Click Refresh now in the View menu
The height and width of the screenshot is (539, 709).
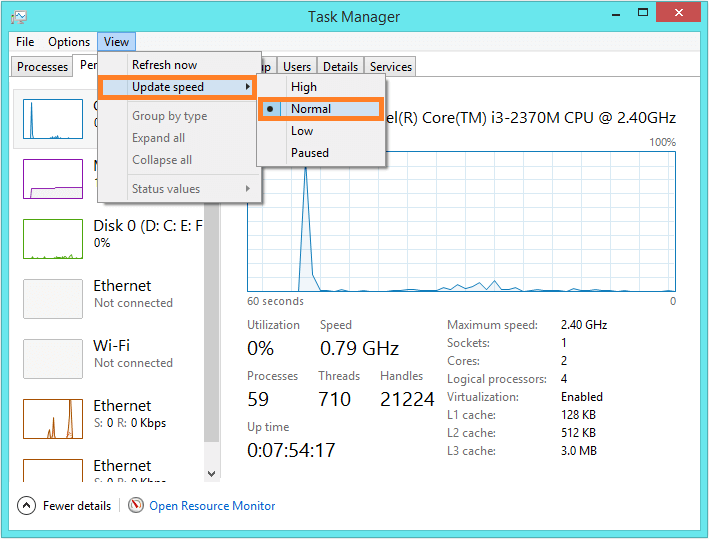[x=164, y=65]
